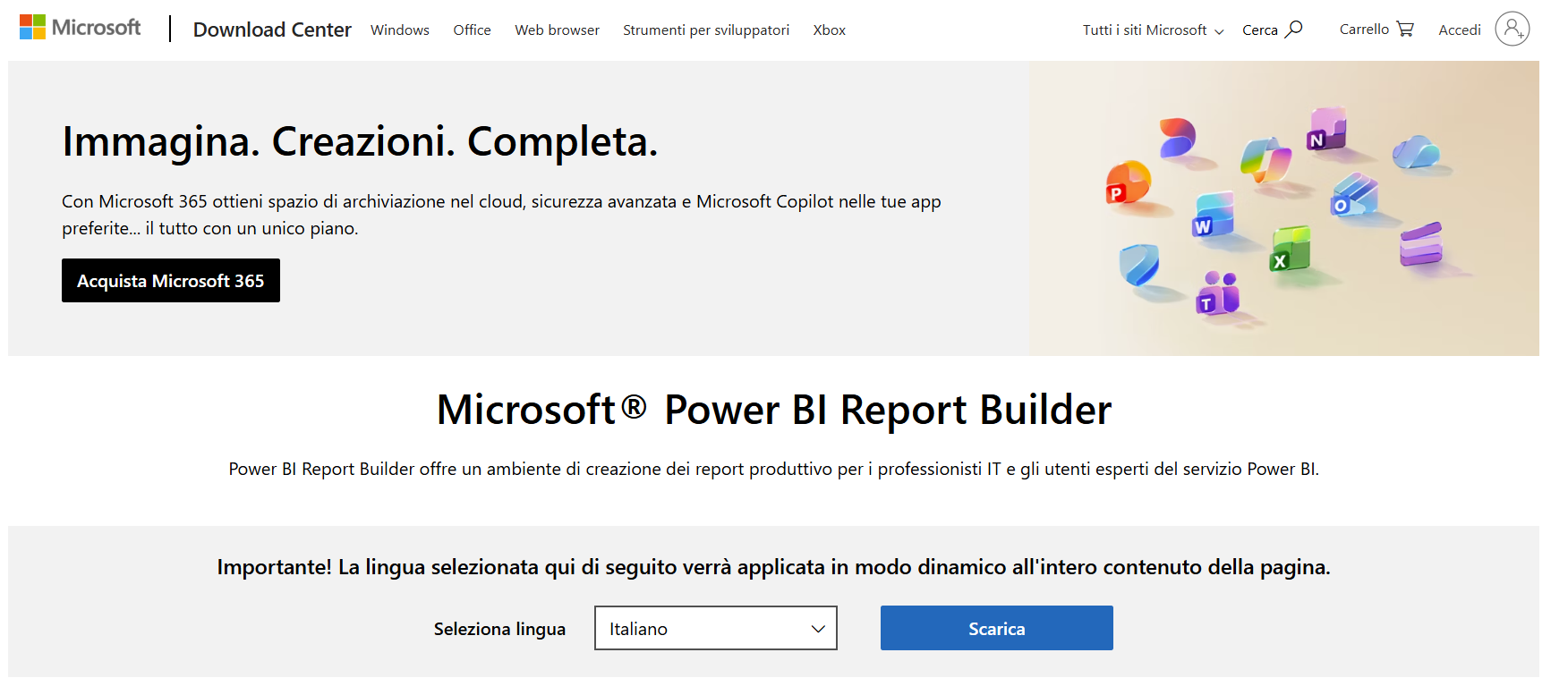Open the Web browser nav item
Screen dimensions: 1568x695
[557, 30]
